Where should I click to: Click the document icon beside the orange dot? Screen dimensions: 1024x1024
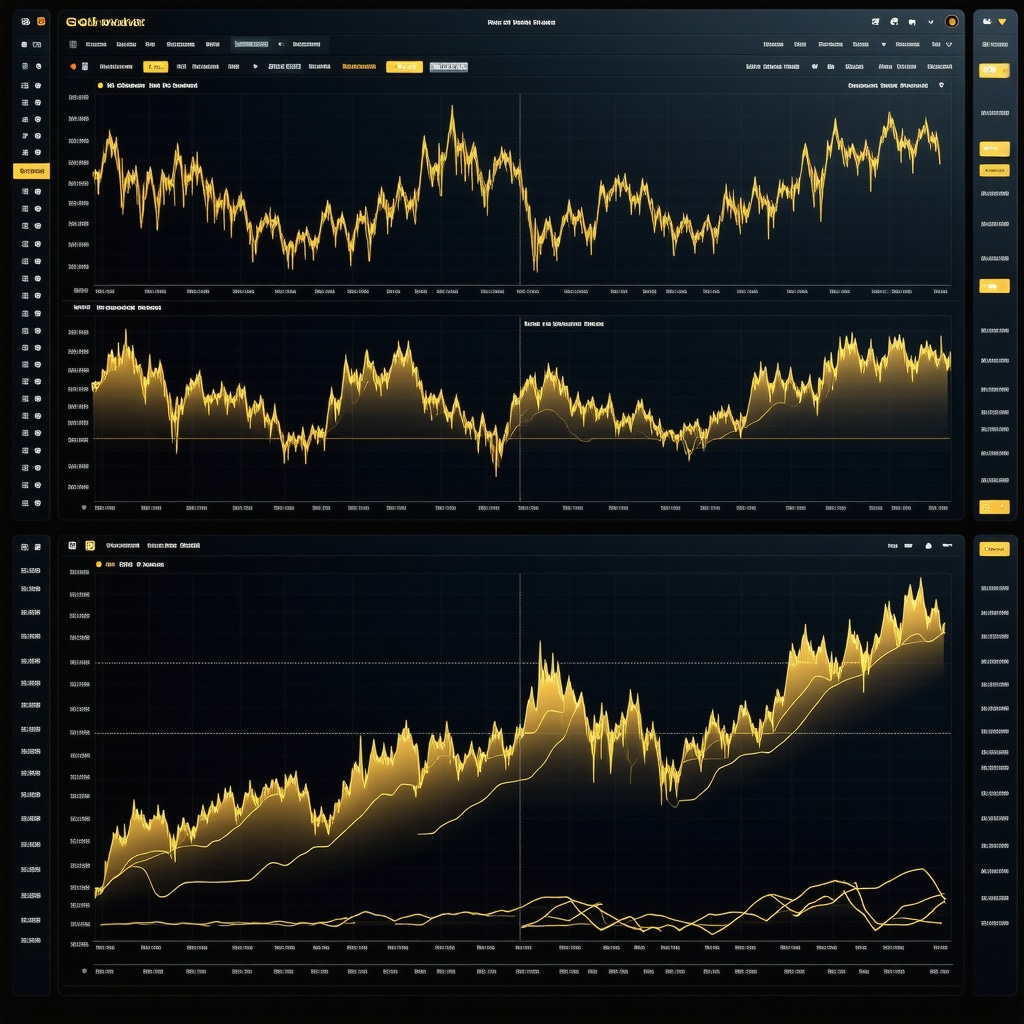pos(85,67)
